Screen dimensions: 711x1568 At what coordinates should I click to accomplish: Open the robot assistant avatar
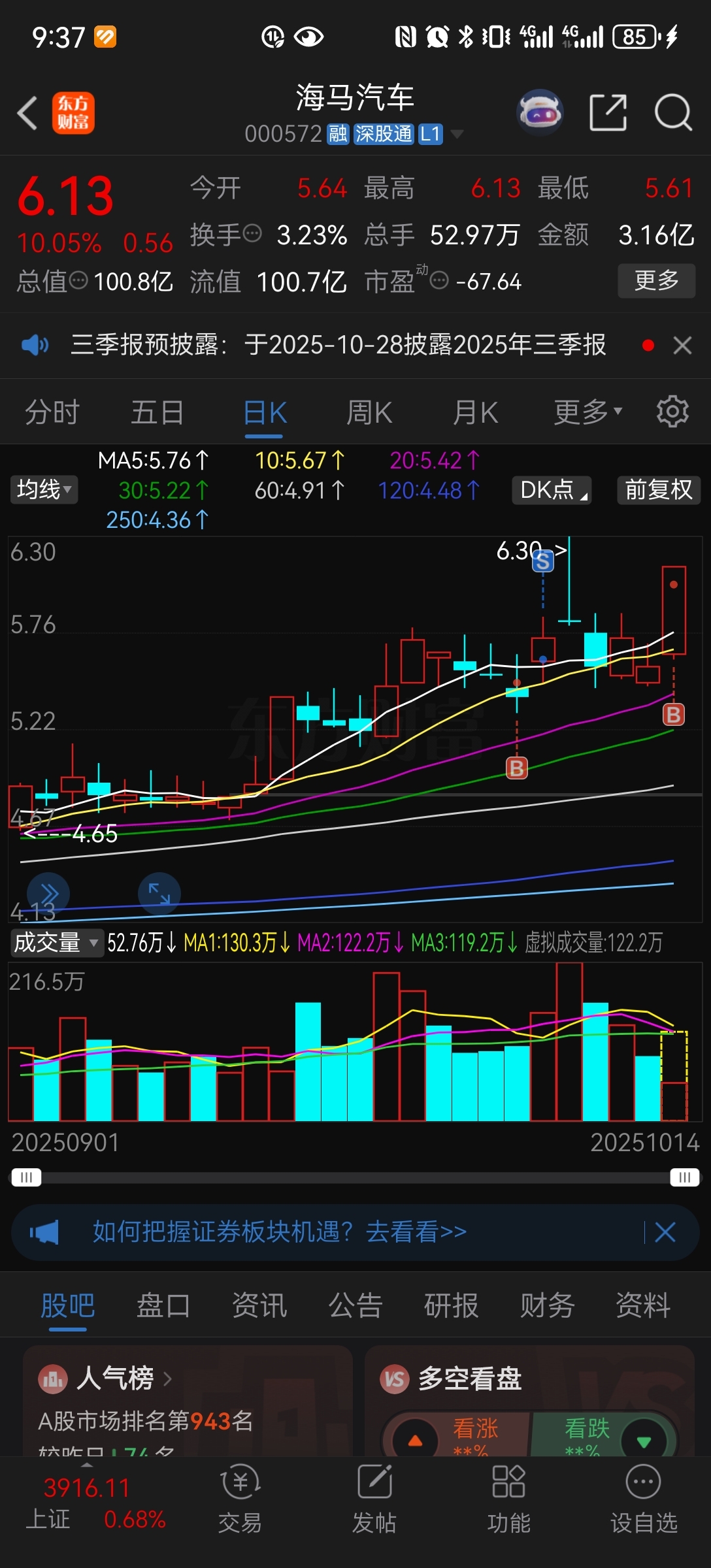pyautogui.click(x=540, y=112)
